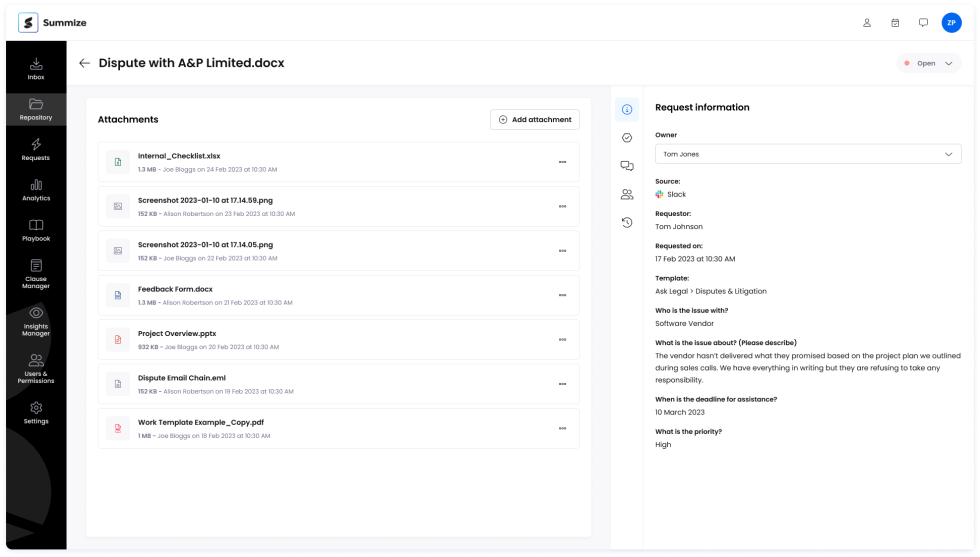Open the ZP account avatar
The width and height of the screenshot is (980, 557).
point(951,23)
